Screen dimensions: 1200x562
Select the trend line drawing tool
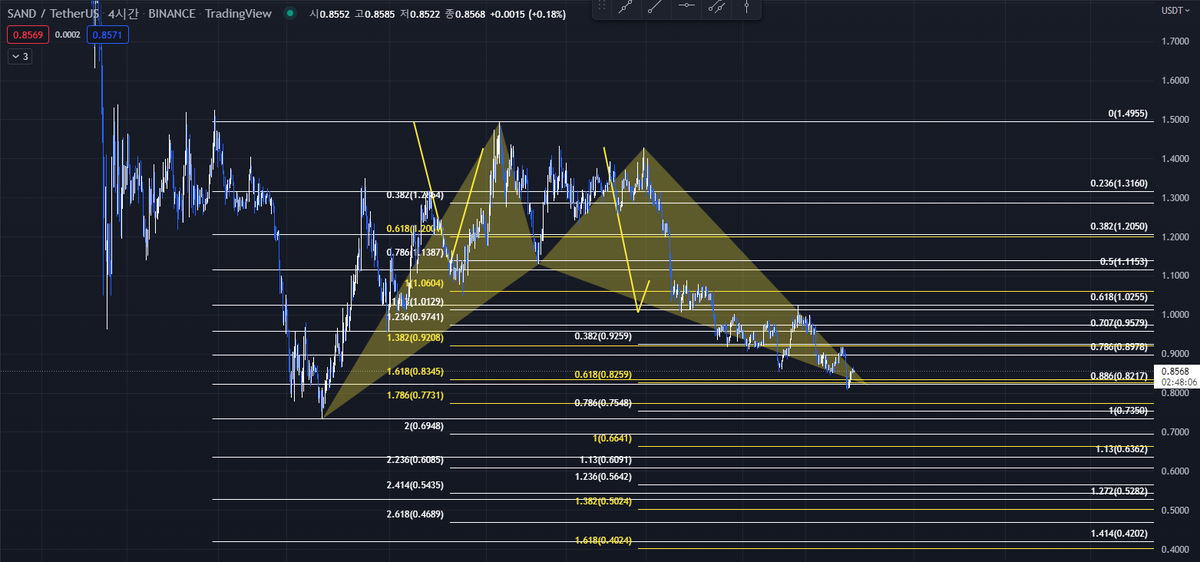[626, 7]
